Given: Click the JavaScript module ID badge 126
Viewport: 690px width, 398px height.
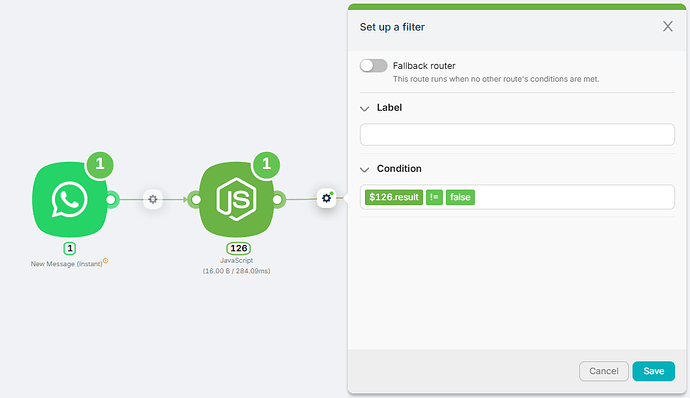Looking at the screenshot, I should click(239, 248).
